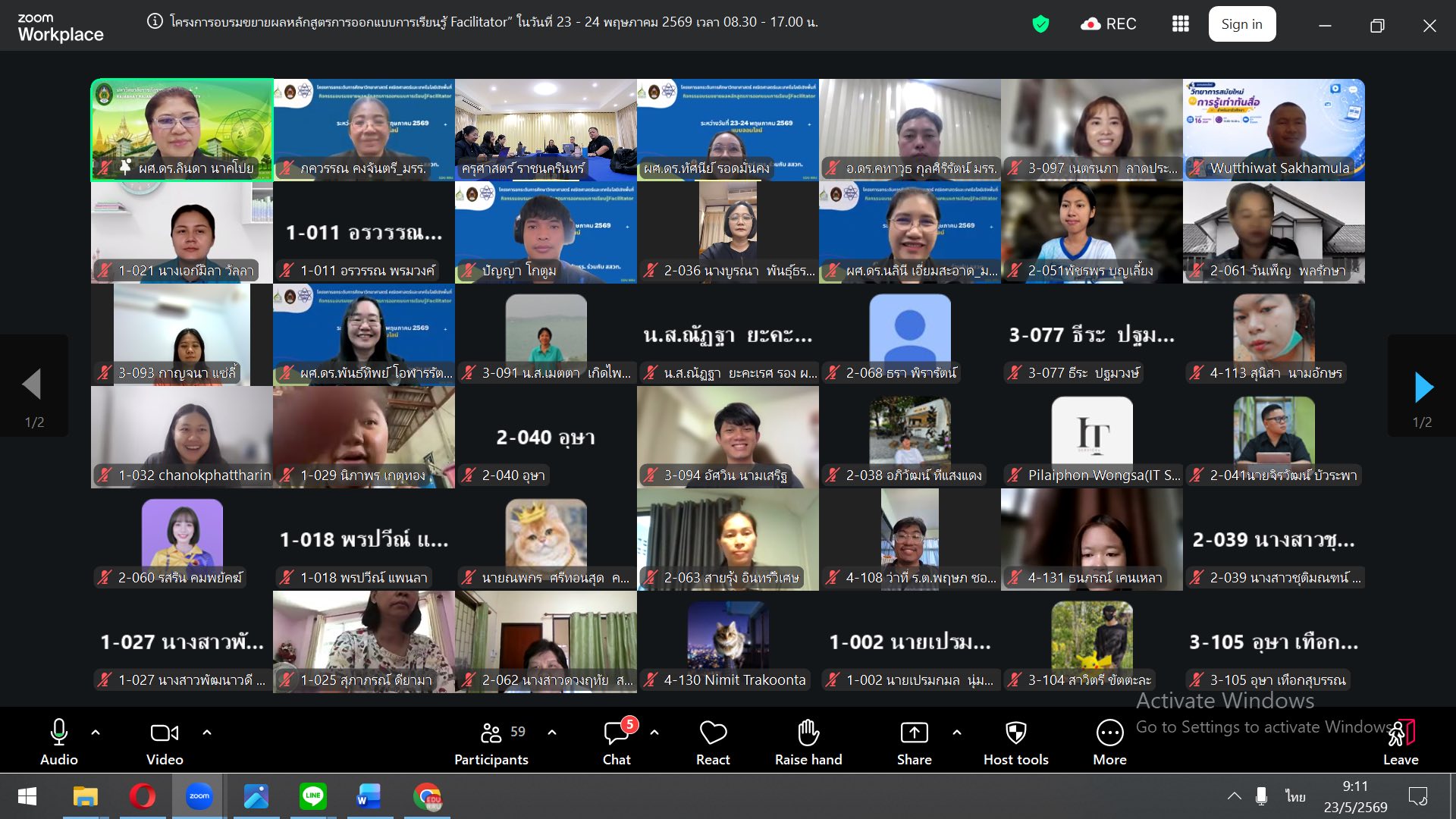
Task: Open File Explorer from the taskbar
Action: pos(85,796)
